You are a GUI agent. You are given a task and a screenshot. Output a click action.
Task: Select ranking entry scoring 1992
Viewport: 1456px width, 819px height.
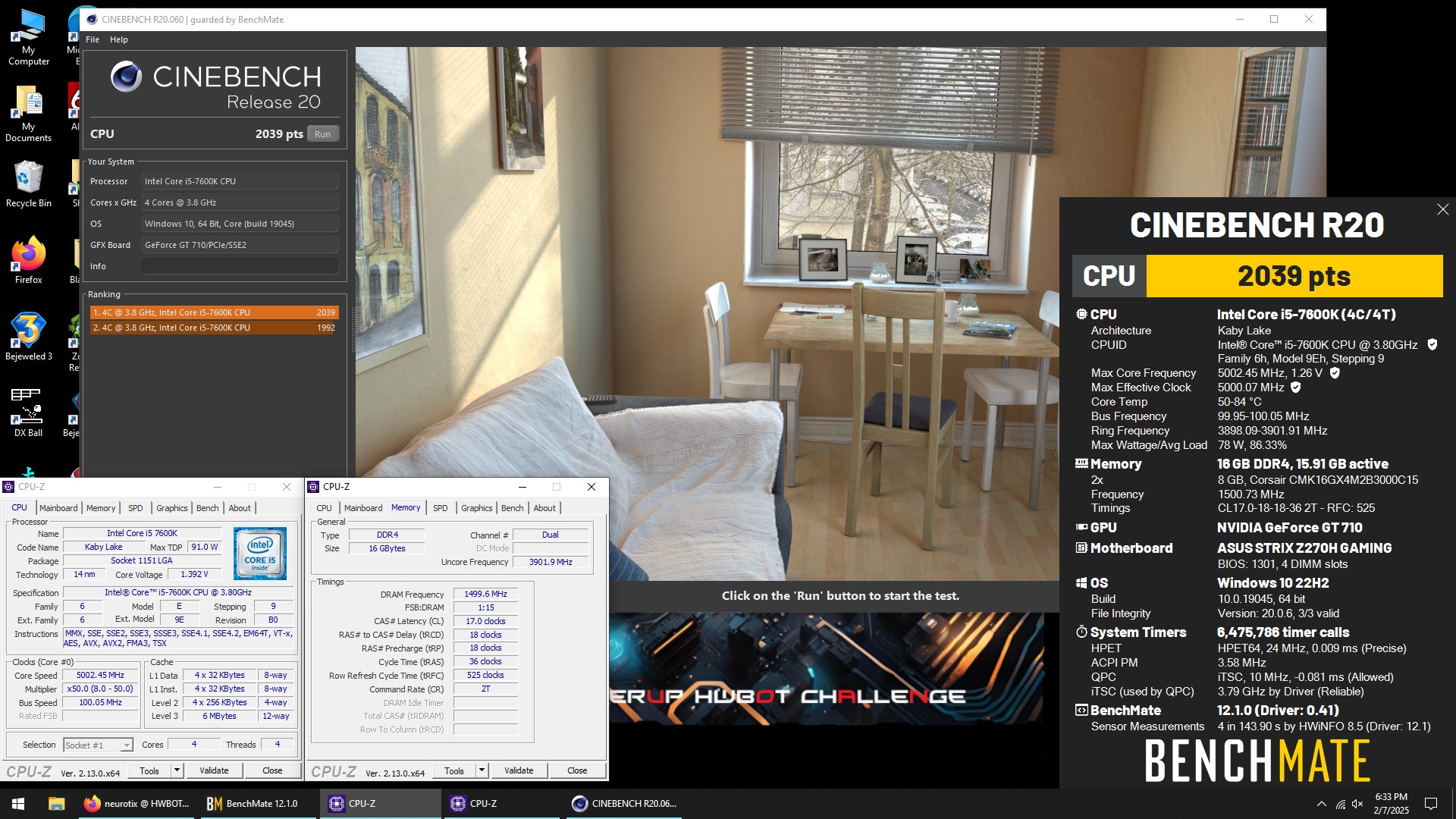coord(214,328)
